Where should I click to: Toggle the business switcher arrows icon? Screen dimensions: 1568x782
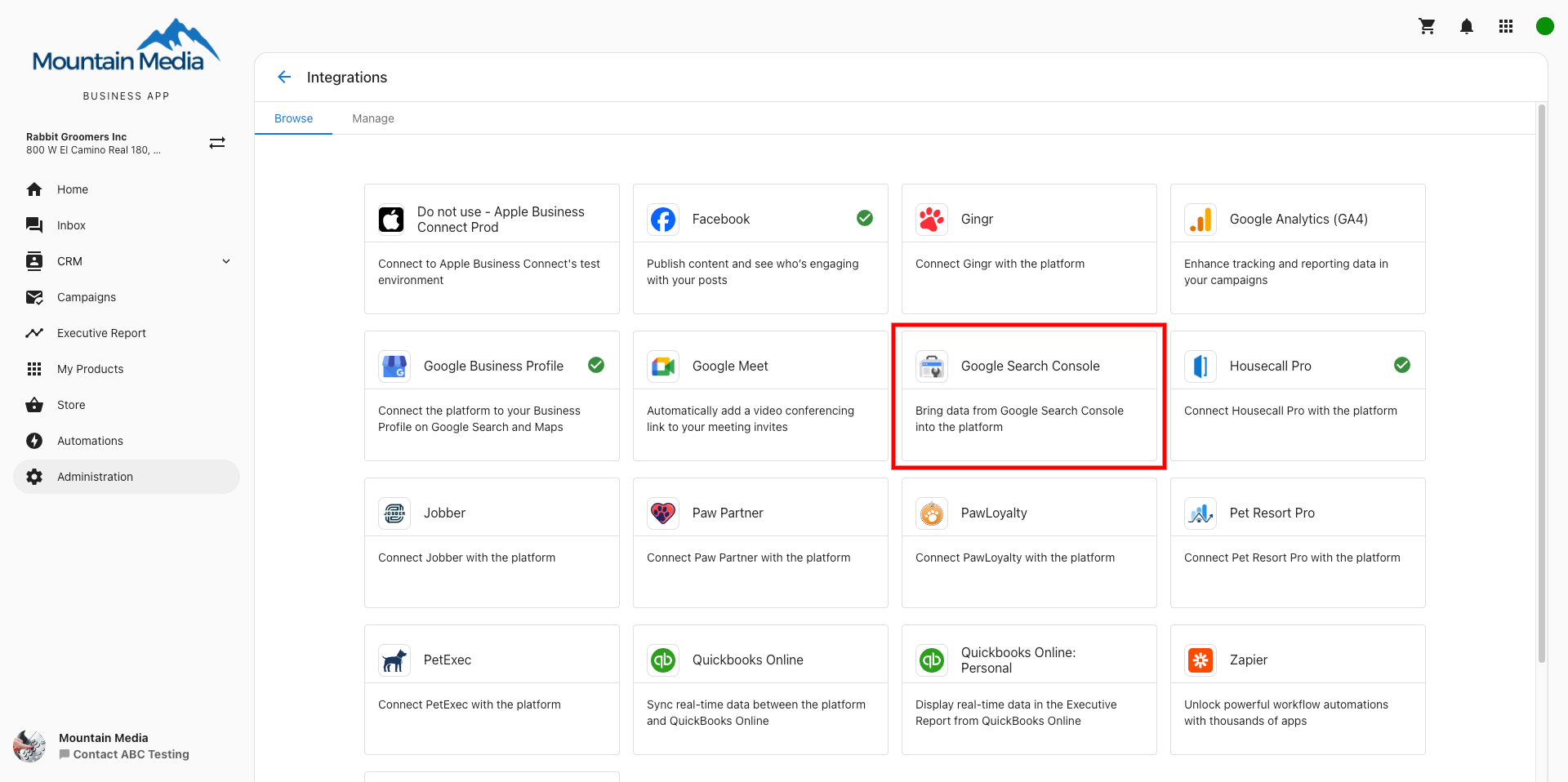coord(217,142)
